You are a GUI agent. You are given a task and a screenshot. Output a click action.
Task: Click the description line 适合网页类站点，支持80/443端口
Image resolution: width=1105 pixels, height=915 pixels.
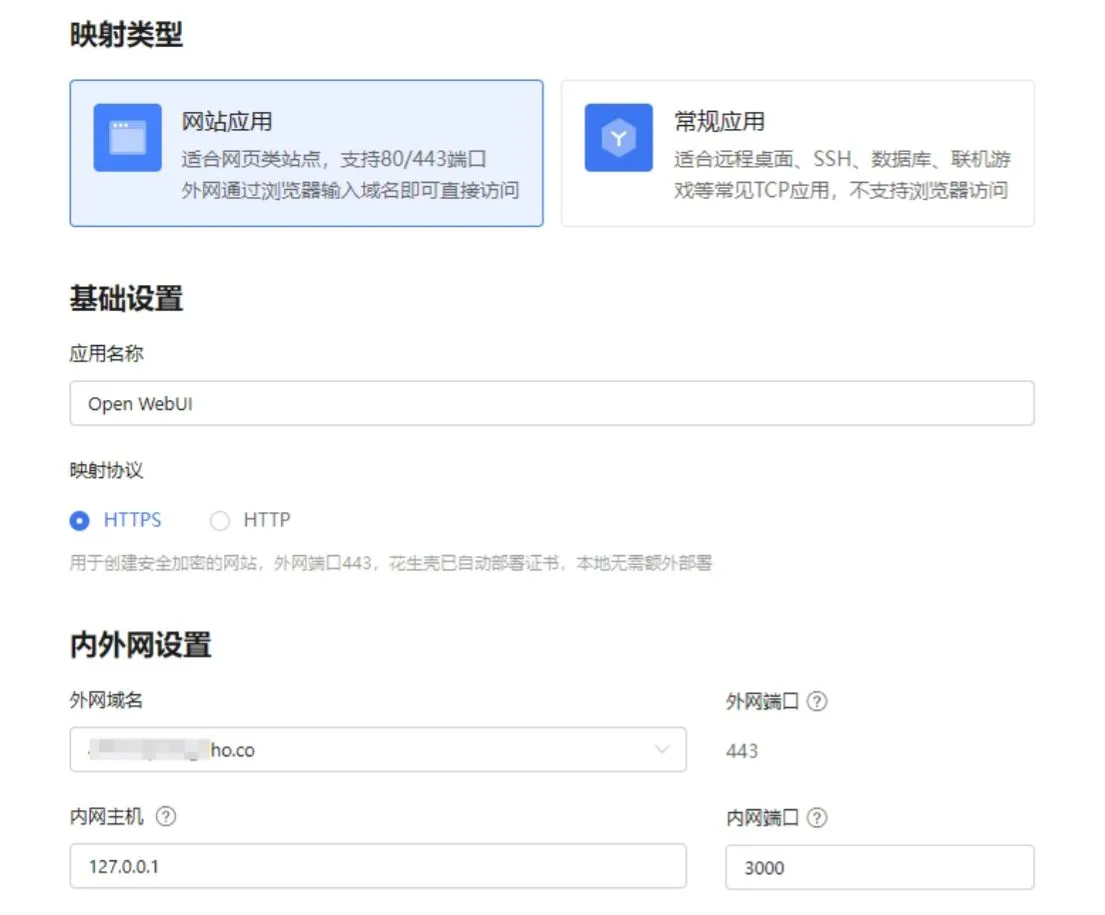click(x=334, y=159)
